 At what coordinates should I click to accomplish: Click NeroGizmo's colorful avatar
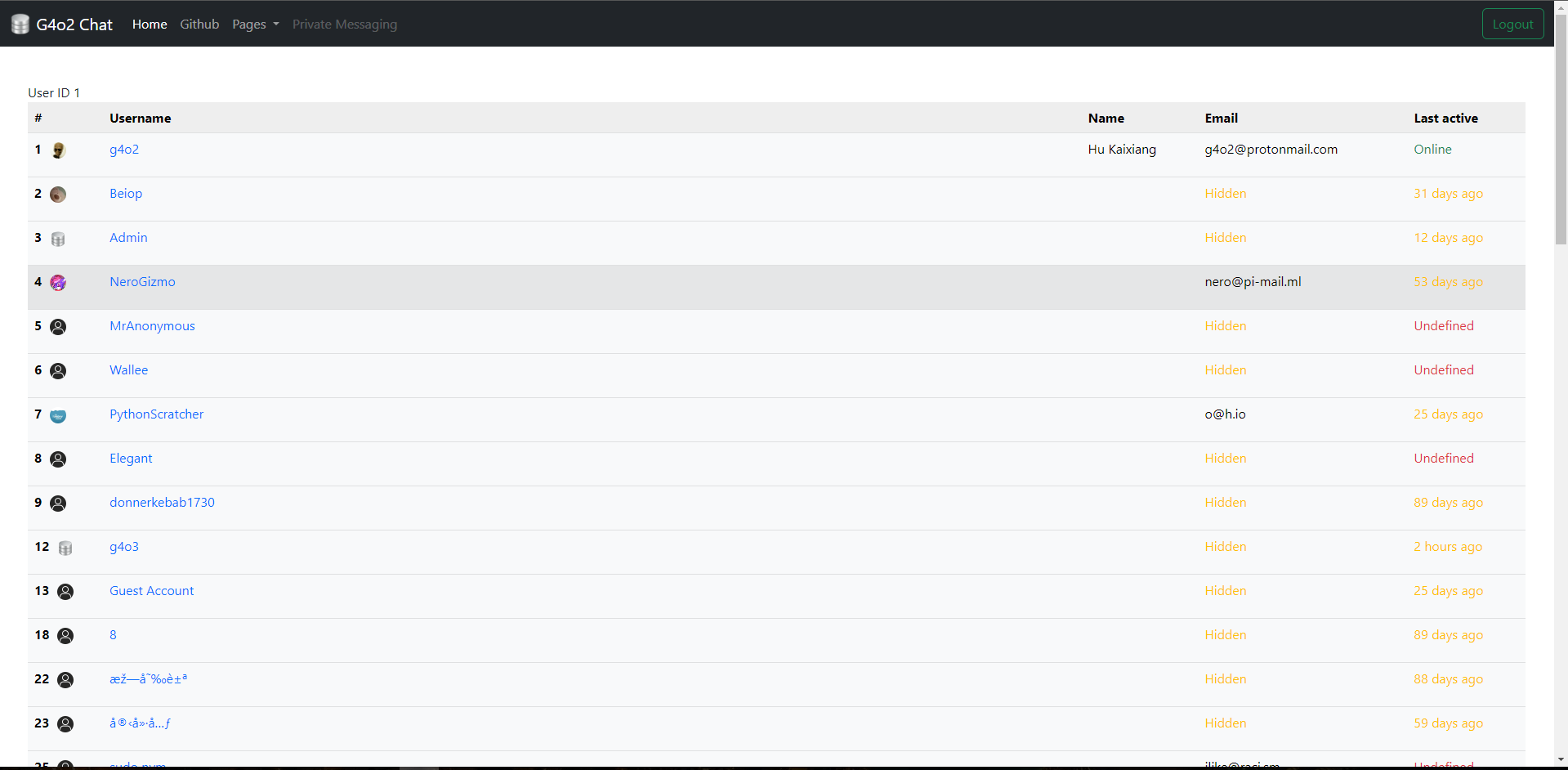[x=58, y=283]
